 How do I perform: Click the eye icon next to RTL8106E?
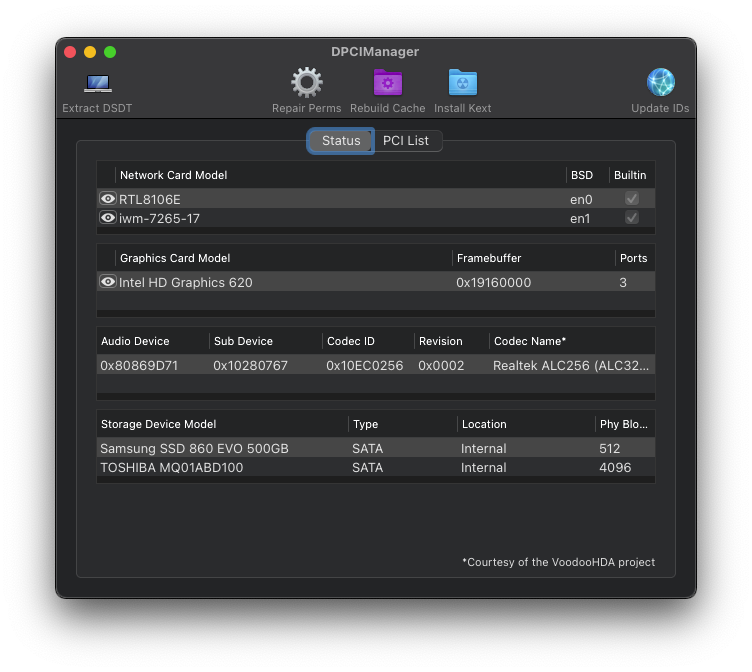108,198
